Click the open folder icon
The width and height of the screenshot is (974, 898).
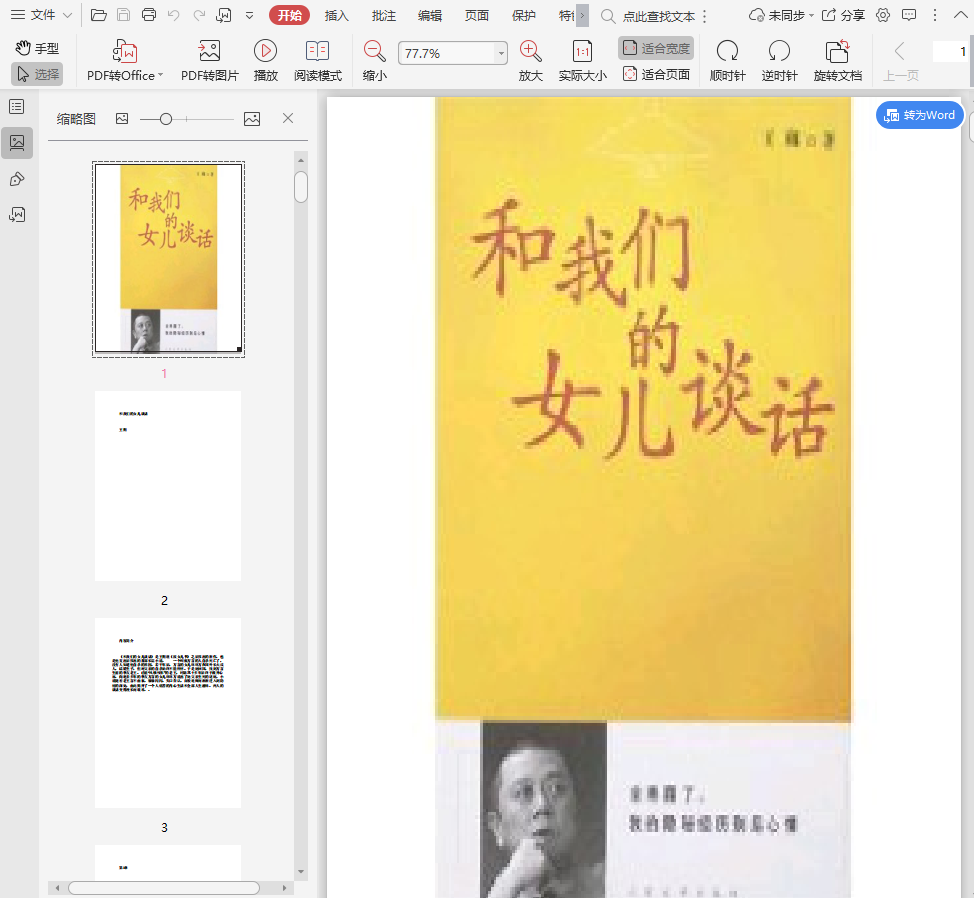click(99, 15)
